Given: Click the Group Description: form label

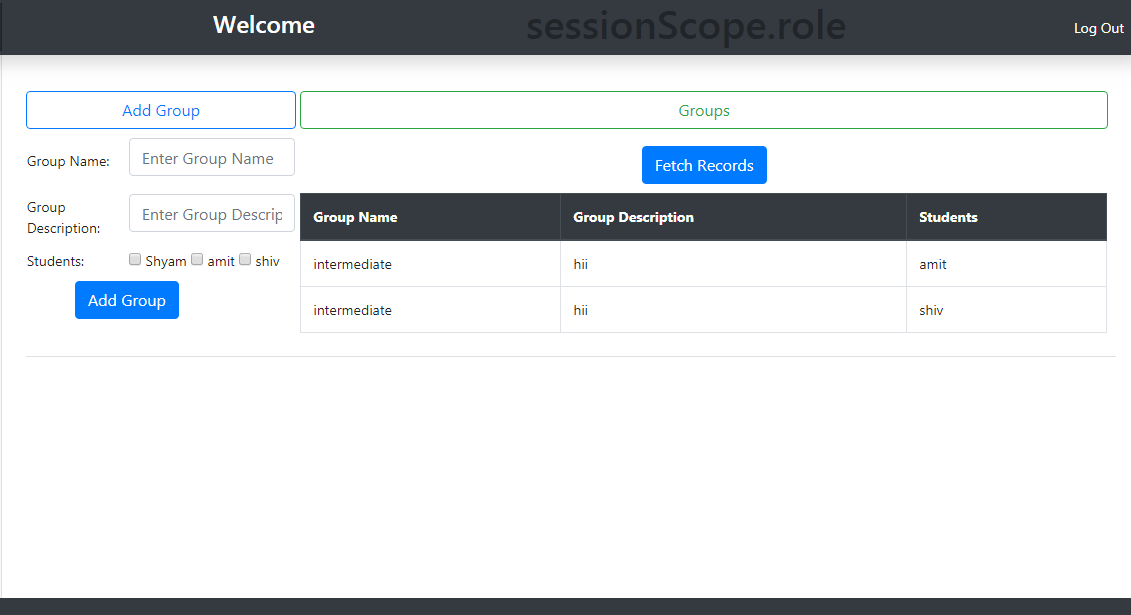Looking at the screenshot, I should point(63,218).
